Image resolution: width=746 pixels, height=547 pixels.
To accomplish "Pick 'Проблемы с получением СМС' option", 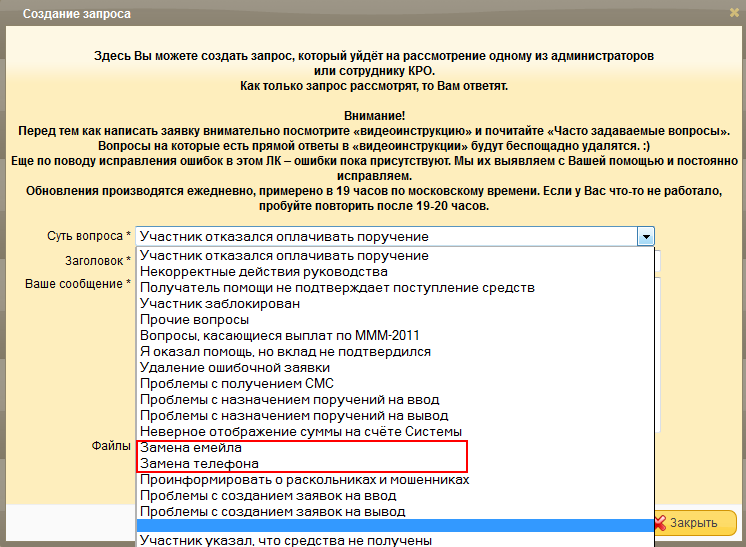I will (x=237, y=384).
